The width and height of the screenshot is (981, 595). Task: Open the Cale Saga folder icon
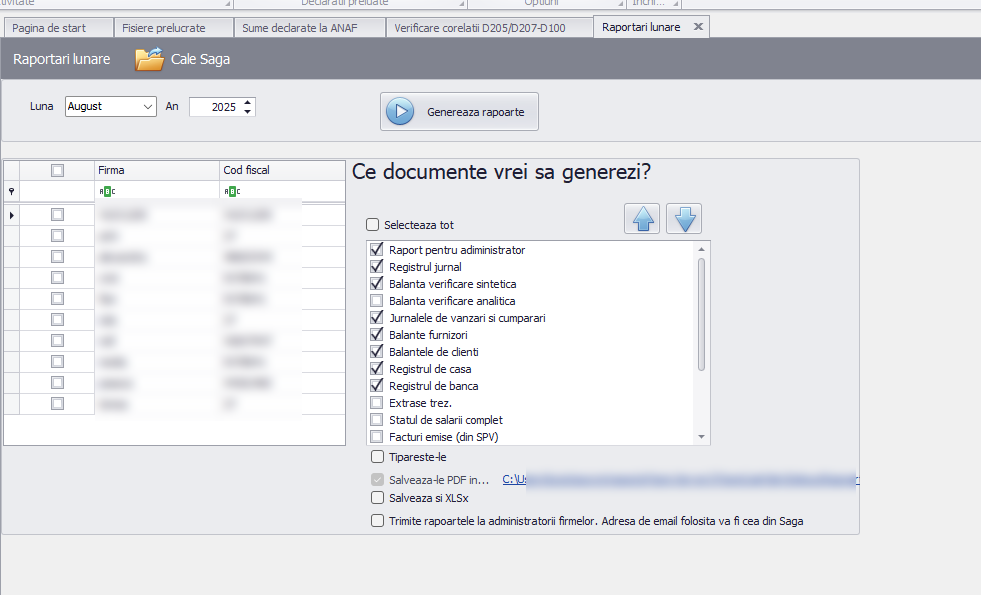point(149,60)
